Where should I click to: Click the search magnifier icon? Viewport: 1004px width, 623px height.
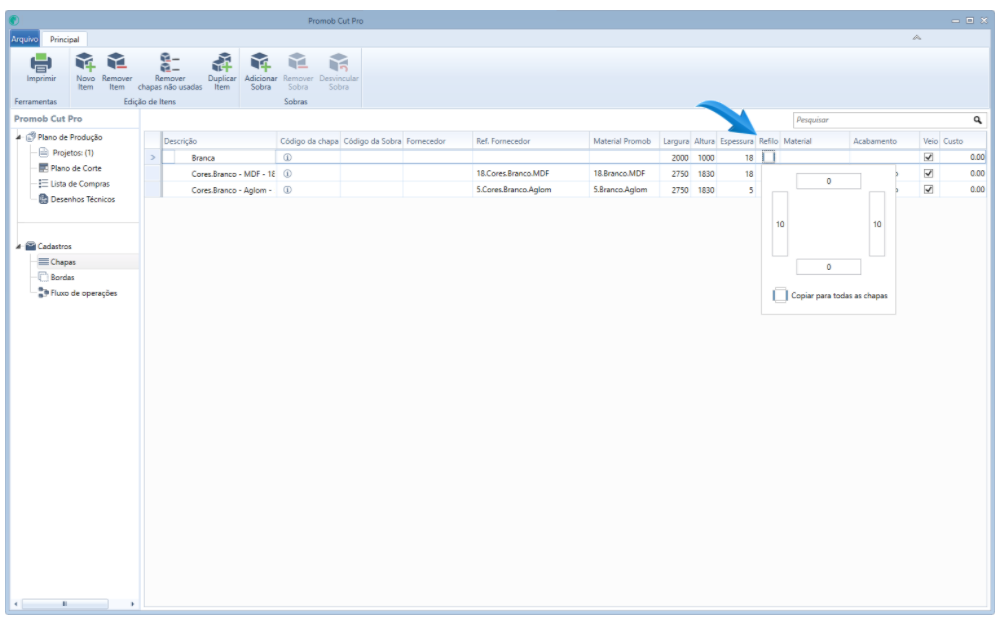(x=978, y=120)
